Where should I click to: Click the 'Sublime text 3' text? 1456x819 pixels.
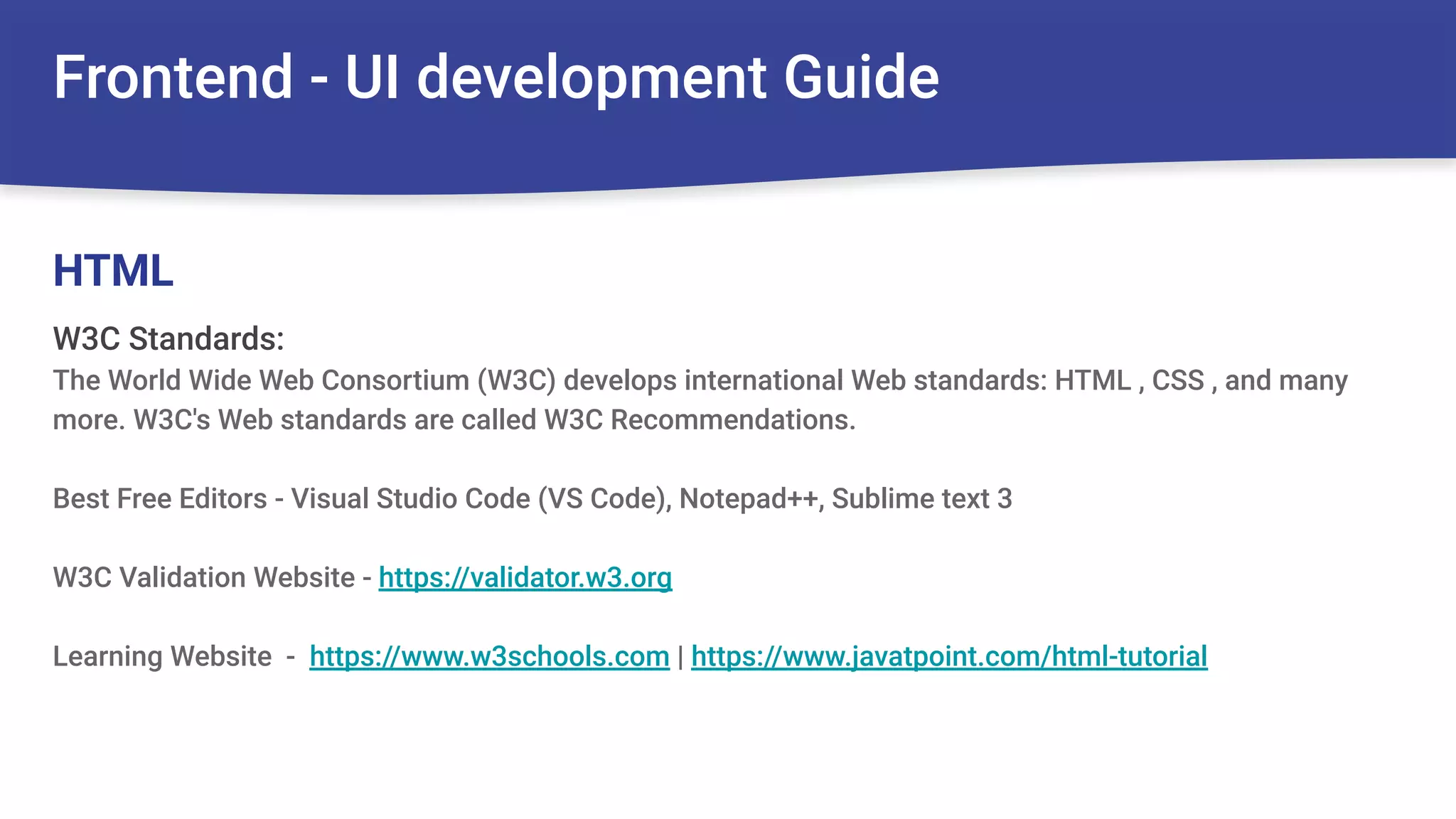pos(921,498)
